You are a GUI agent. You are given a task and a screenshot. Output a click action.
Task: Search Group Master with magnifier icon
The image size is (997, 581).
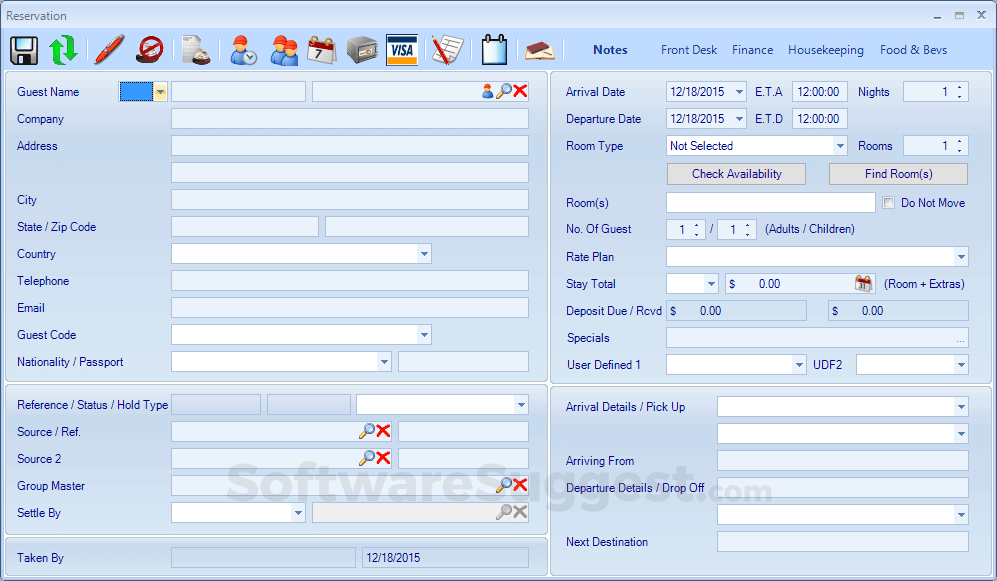point(504,486)
